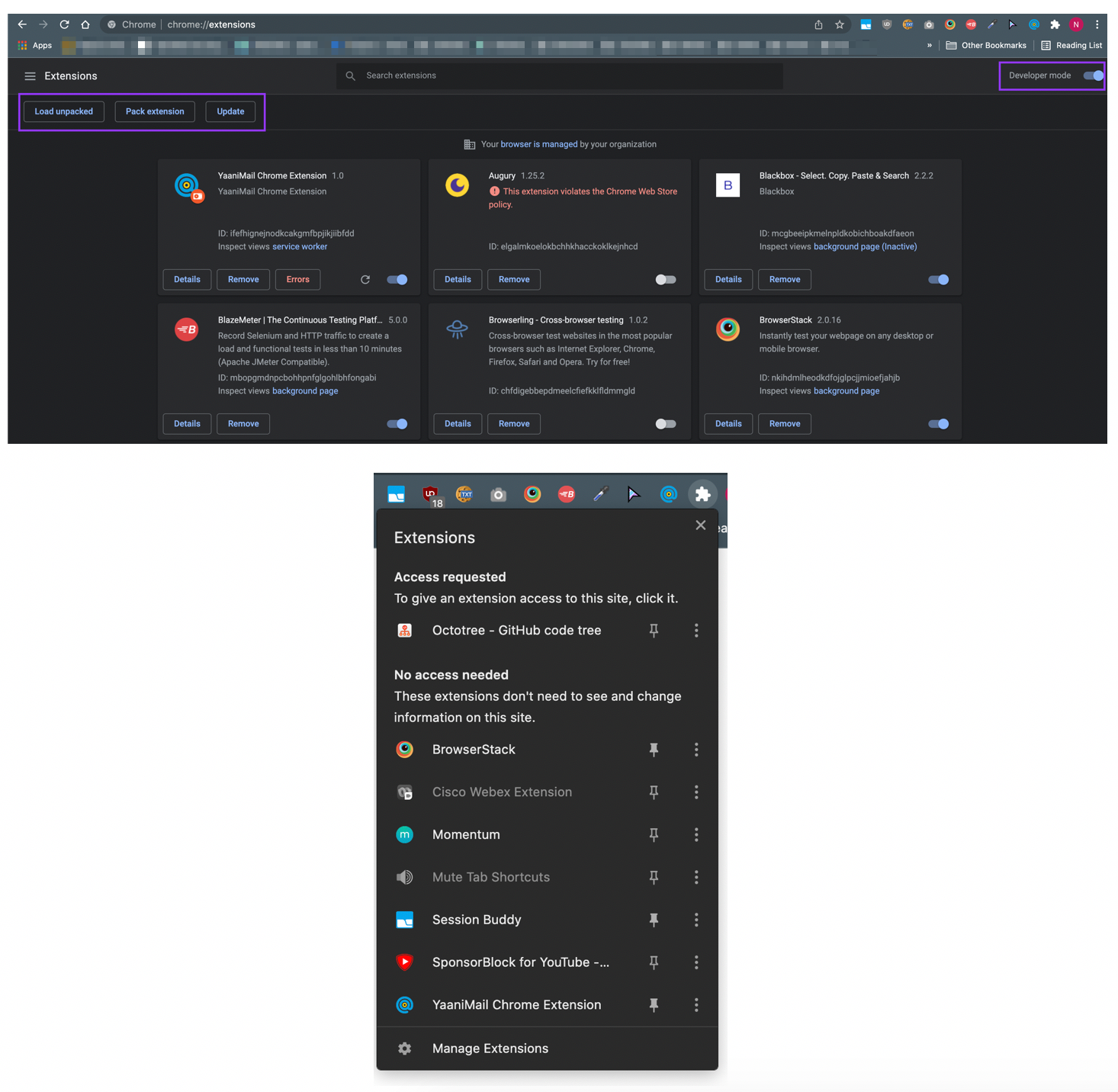Go to the browser home page
1118x1092 pixels.
85,24
